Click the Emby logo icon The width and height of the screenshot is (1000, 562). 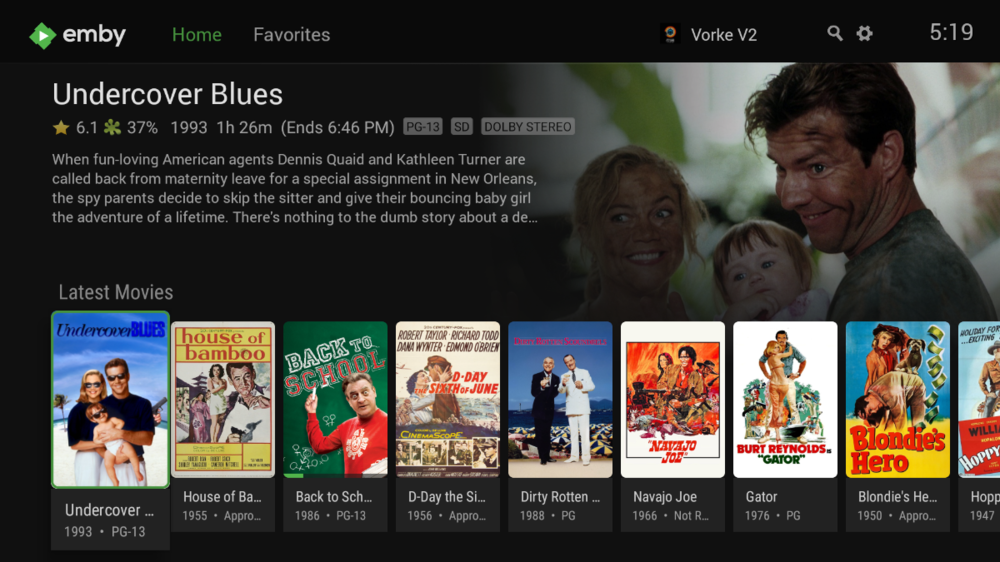click(43, 36)
